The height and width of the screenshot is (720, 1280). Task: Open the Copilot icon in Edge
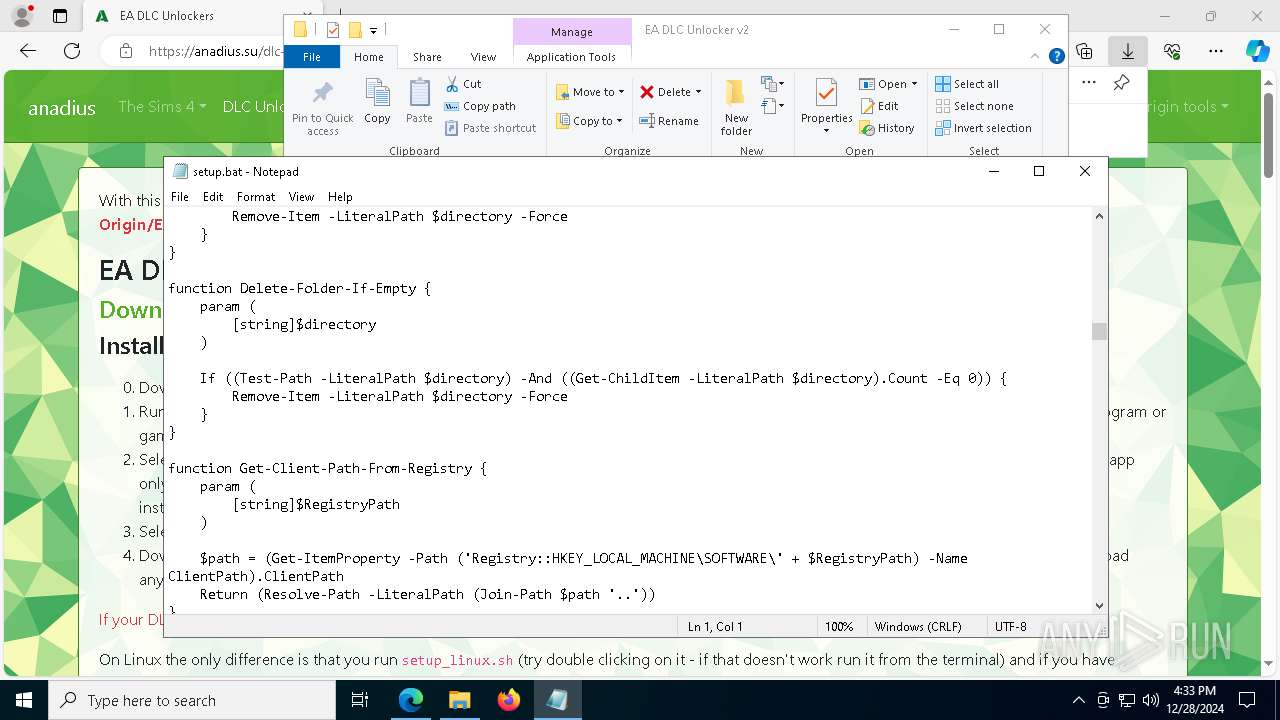click(1257, 51)
